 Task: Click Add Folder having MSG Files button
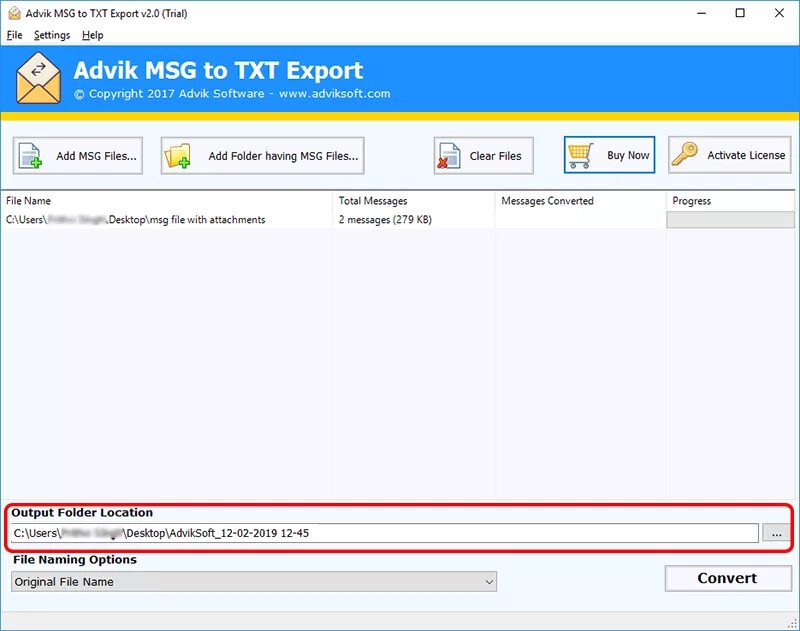[x=262, y=156]
